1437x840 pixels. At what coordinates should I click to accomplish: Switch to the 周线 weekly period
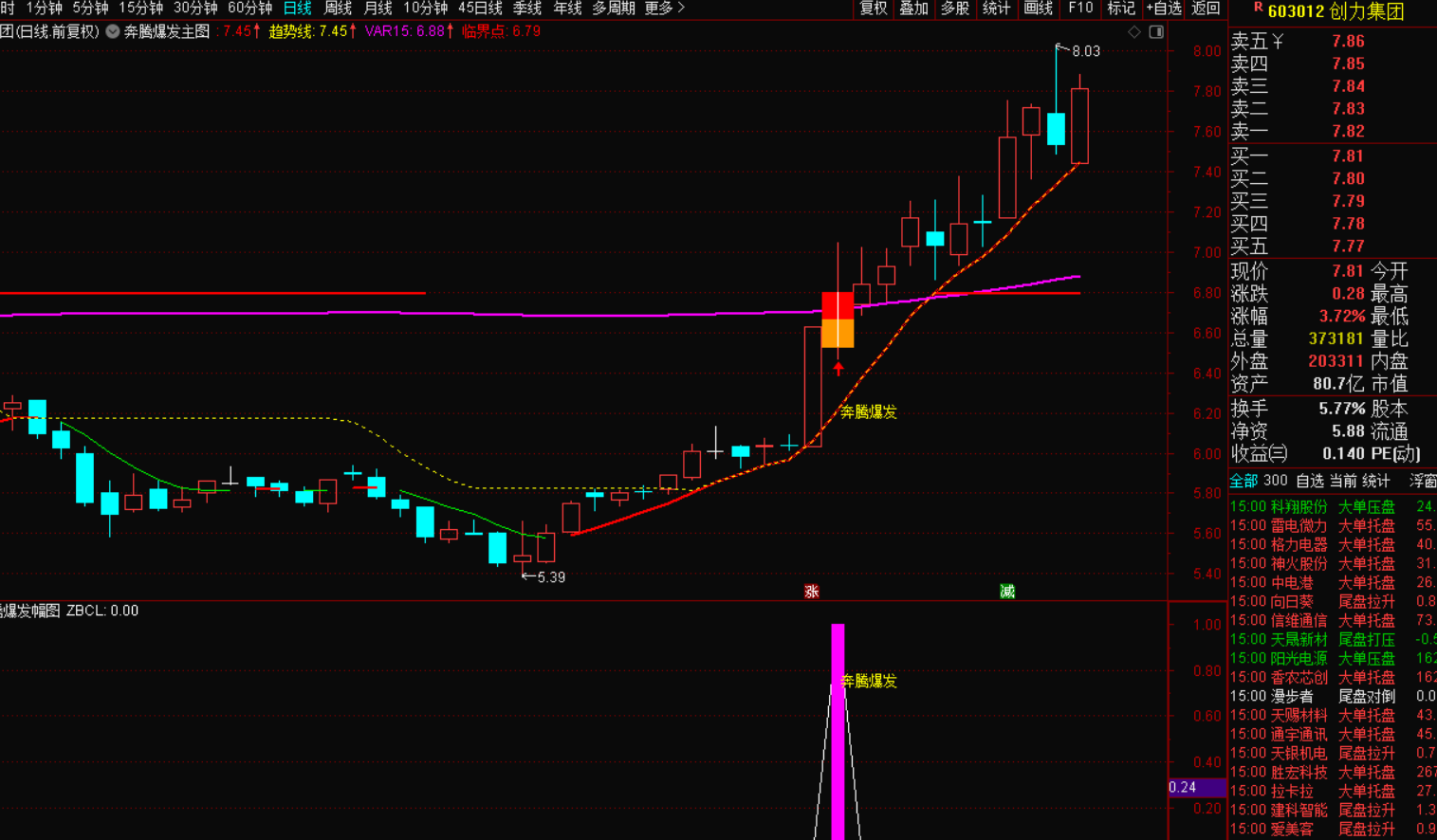click(x=338, y=9)
